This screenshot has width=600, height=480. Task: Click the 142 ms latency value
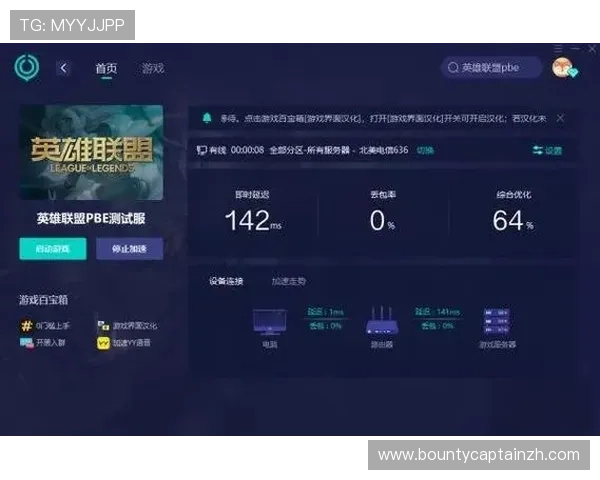click(253, 220)
